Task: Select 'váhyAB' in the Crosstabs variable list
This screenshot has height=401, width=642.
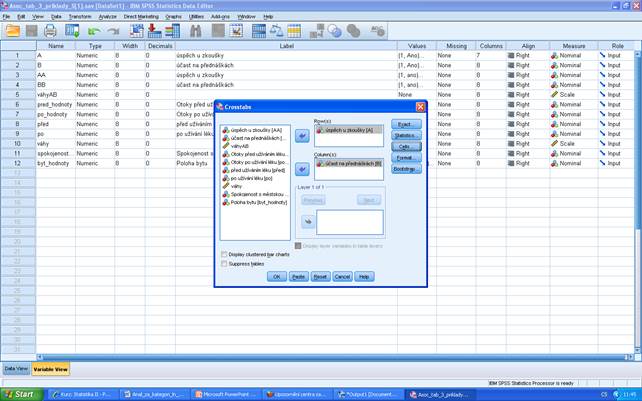Action: coord(255,146)
